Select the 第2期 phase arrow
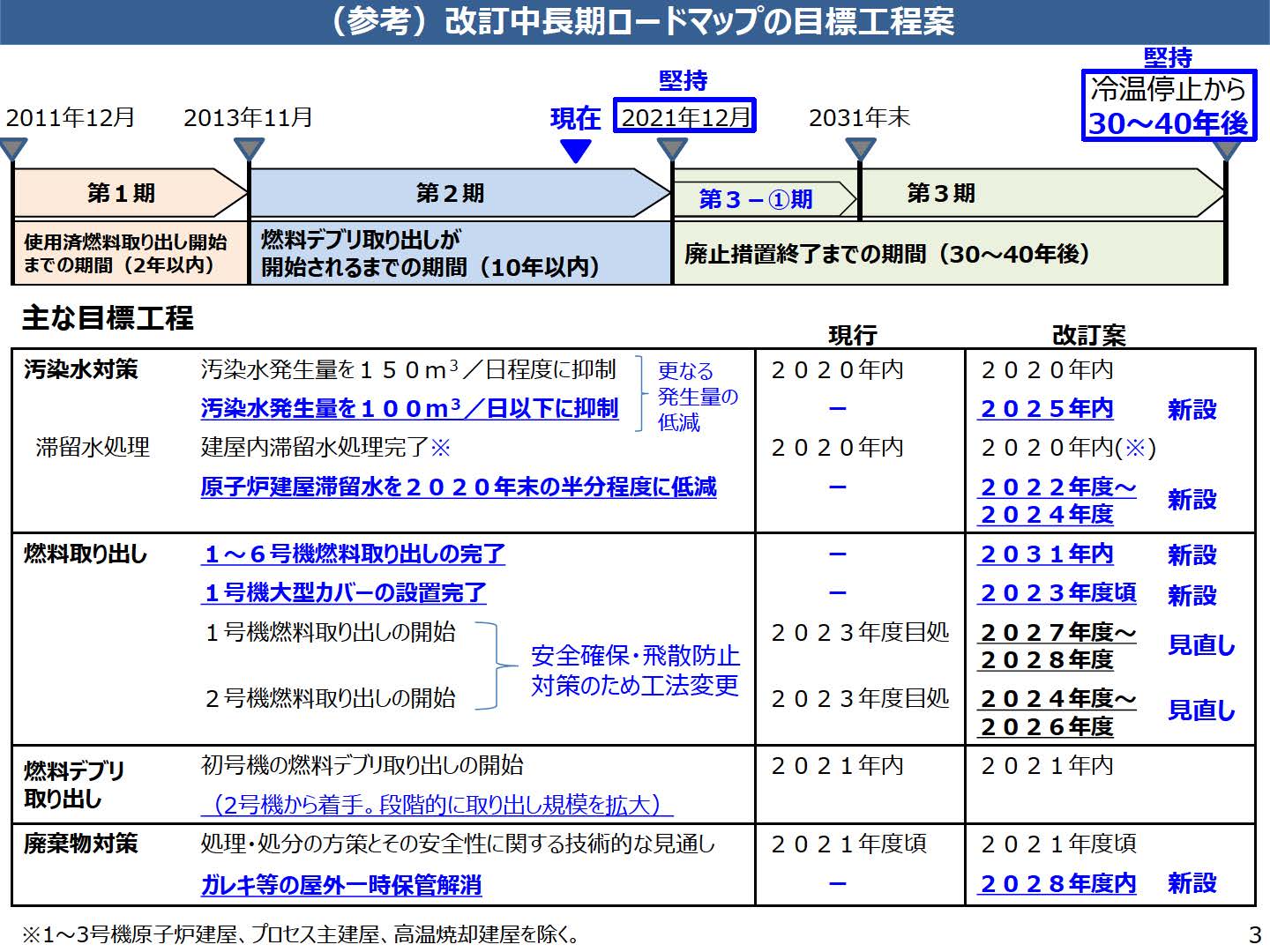Image resolution: width=1270 pixels, height=952 pixels. 452,193
